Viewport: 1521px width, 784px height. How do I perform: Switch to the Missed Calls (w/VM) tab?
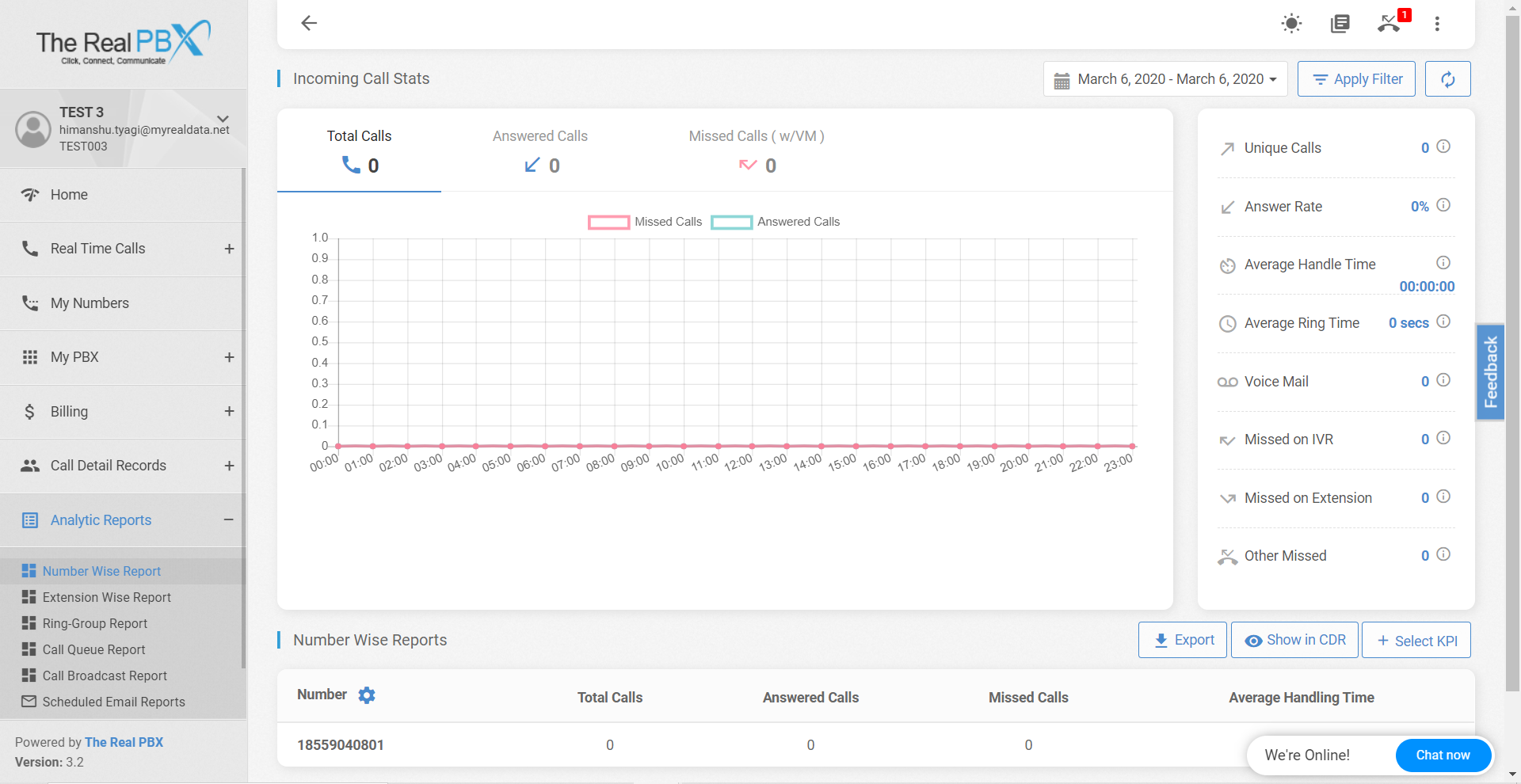click(756, 150)
